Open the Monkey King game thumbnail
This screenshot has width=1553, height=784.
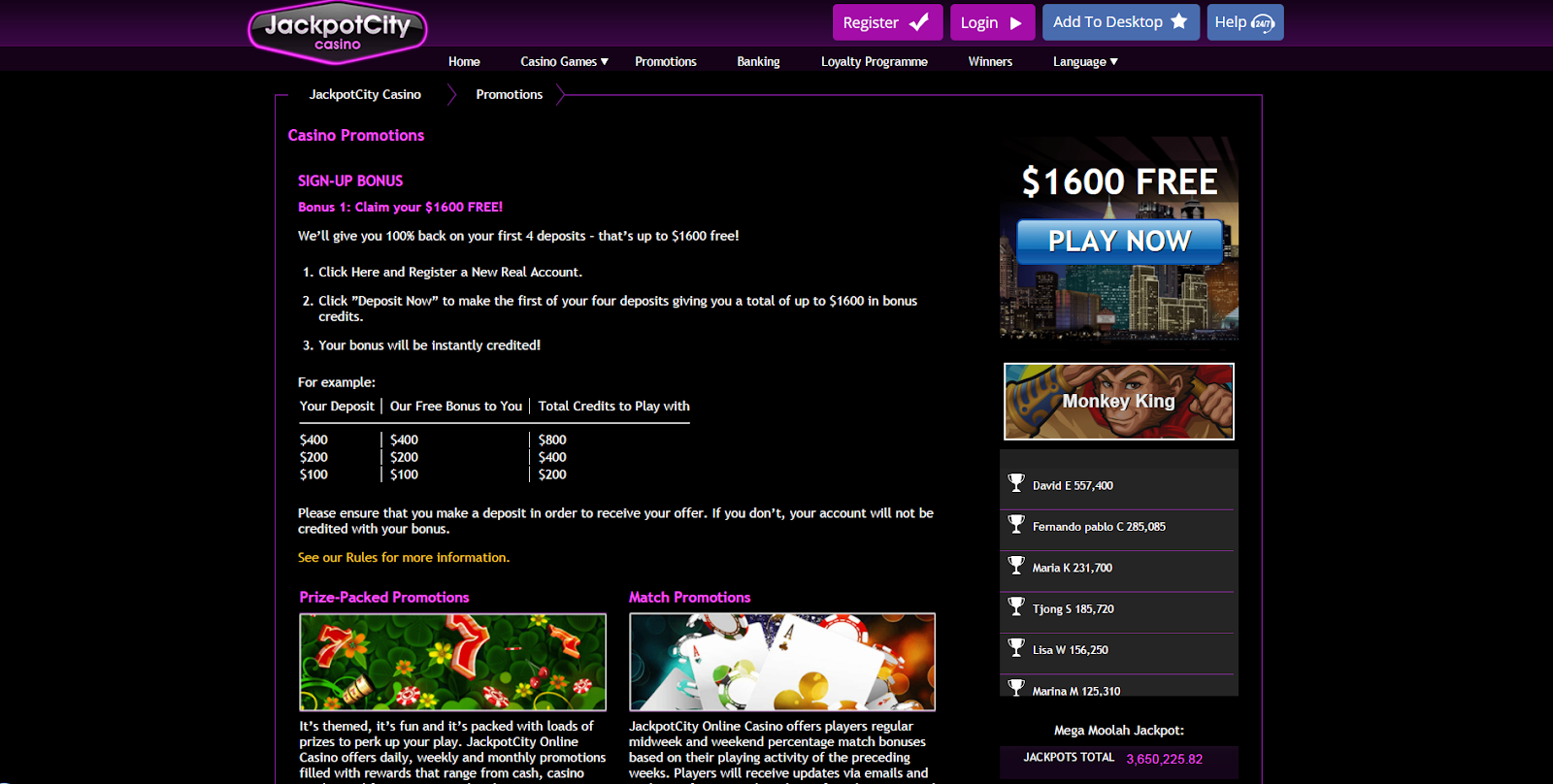1119,402
